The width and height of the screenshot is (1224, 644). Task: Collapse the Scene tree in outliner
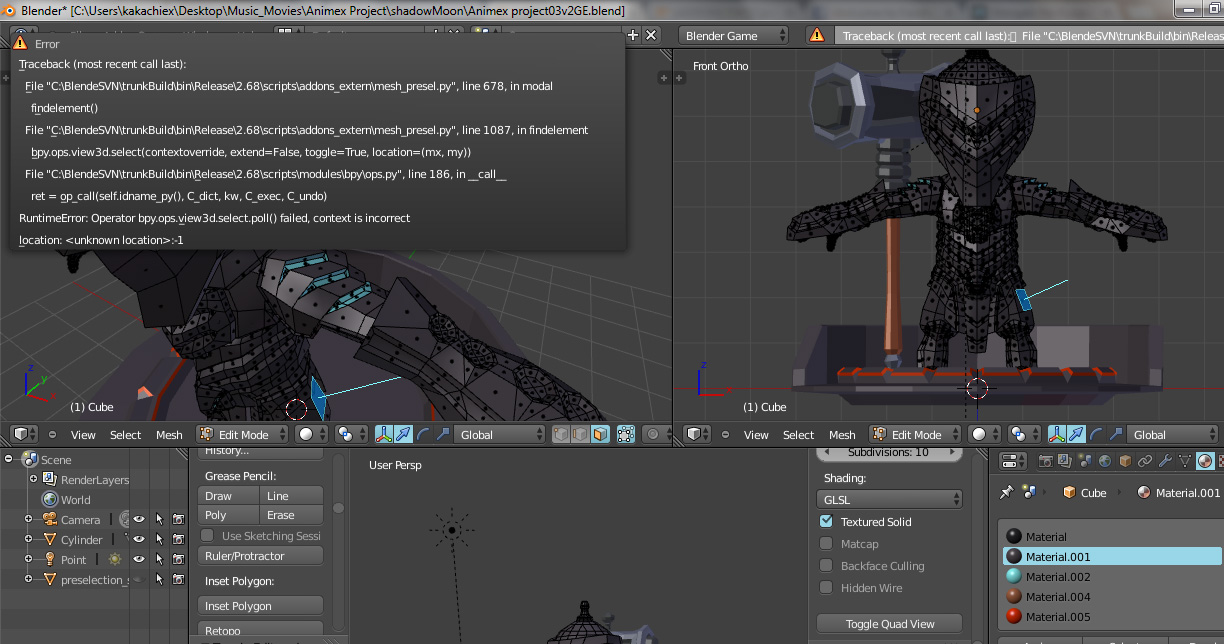(9, 459)
